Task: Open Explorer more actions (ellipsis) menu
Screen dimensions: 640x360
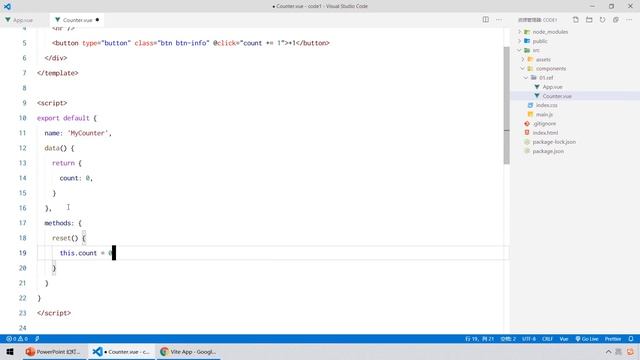Action: click(629, 20)
